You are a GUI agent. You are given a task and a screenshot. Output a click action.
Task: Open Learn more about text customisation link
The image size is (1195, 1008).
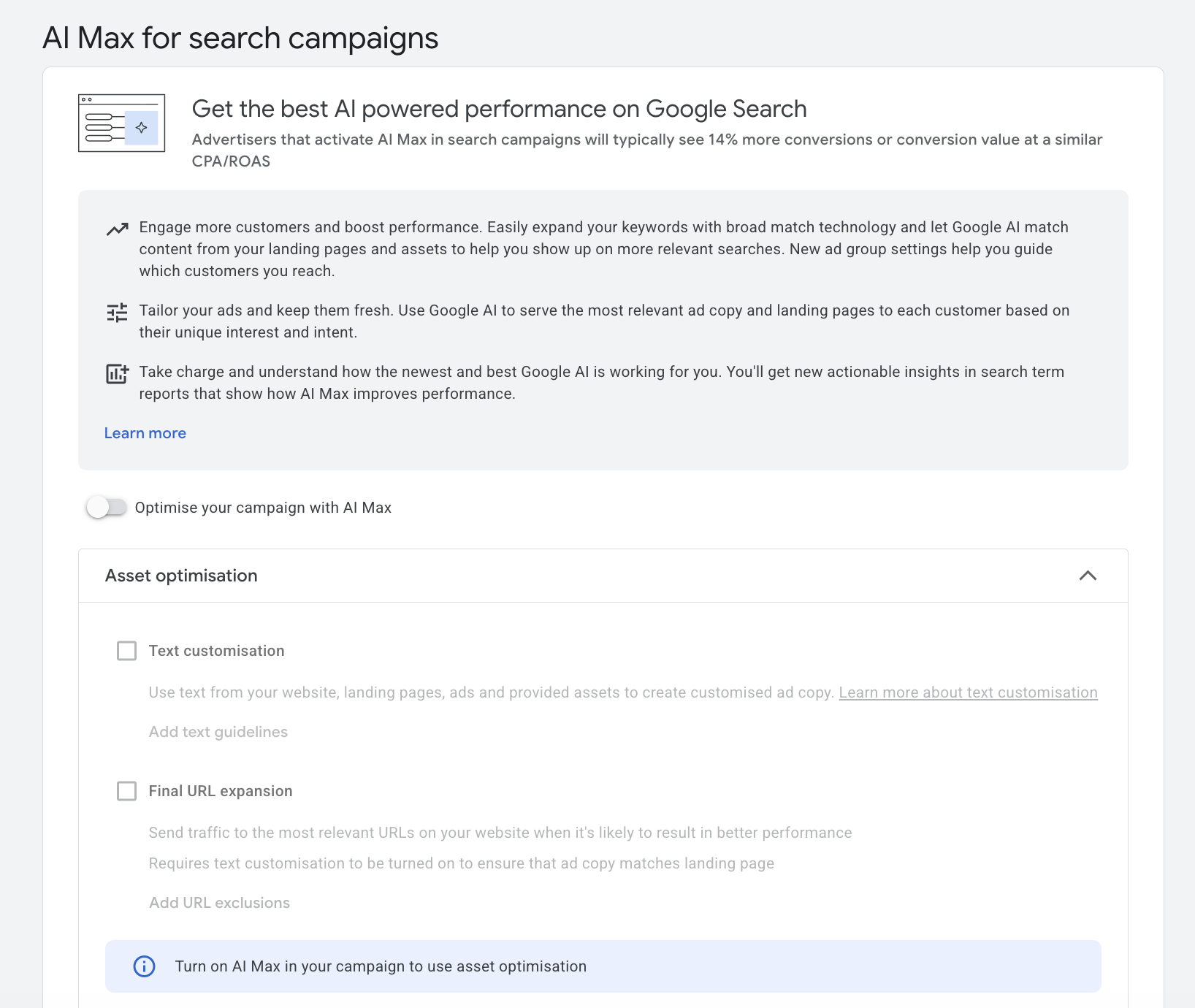tap(968, 692)
